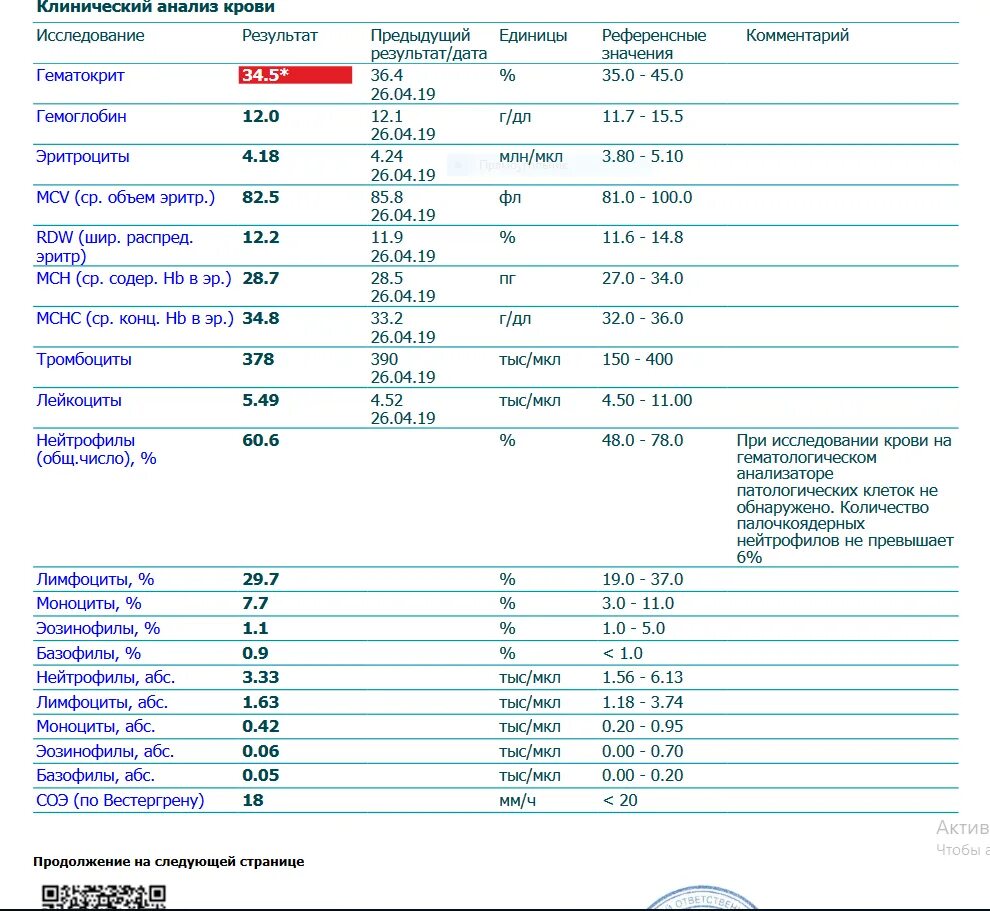The height and width of the screenshot is (911, 990).
Task: Click the Эозинофилы, абс. label
Action: pos(105,752)
